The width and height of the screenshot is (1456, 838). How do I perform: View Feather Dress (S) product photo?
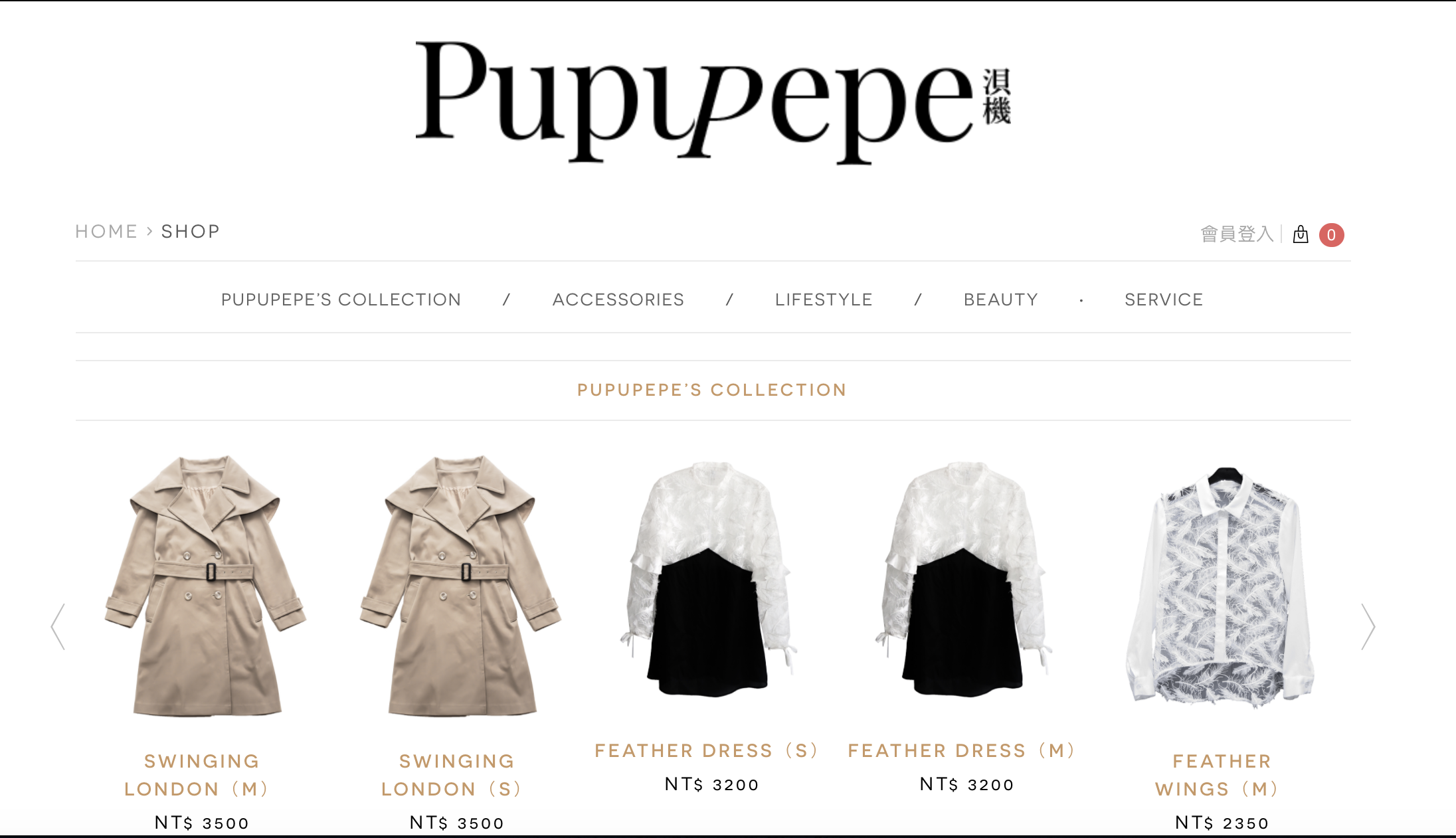[710, 579]
